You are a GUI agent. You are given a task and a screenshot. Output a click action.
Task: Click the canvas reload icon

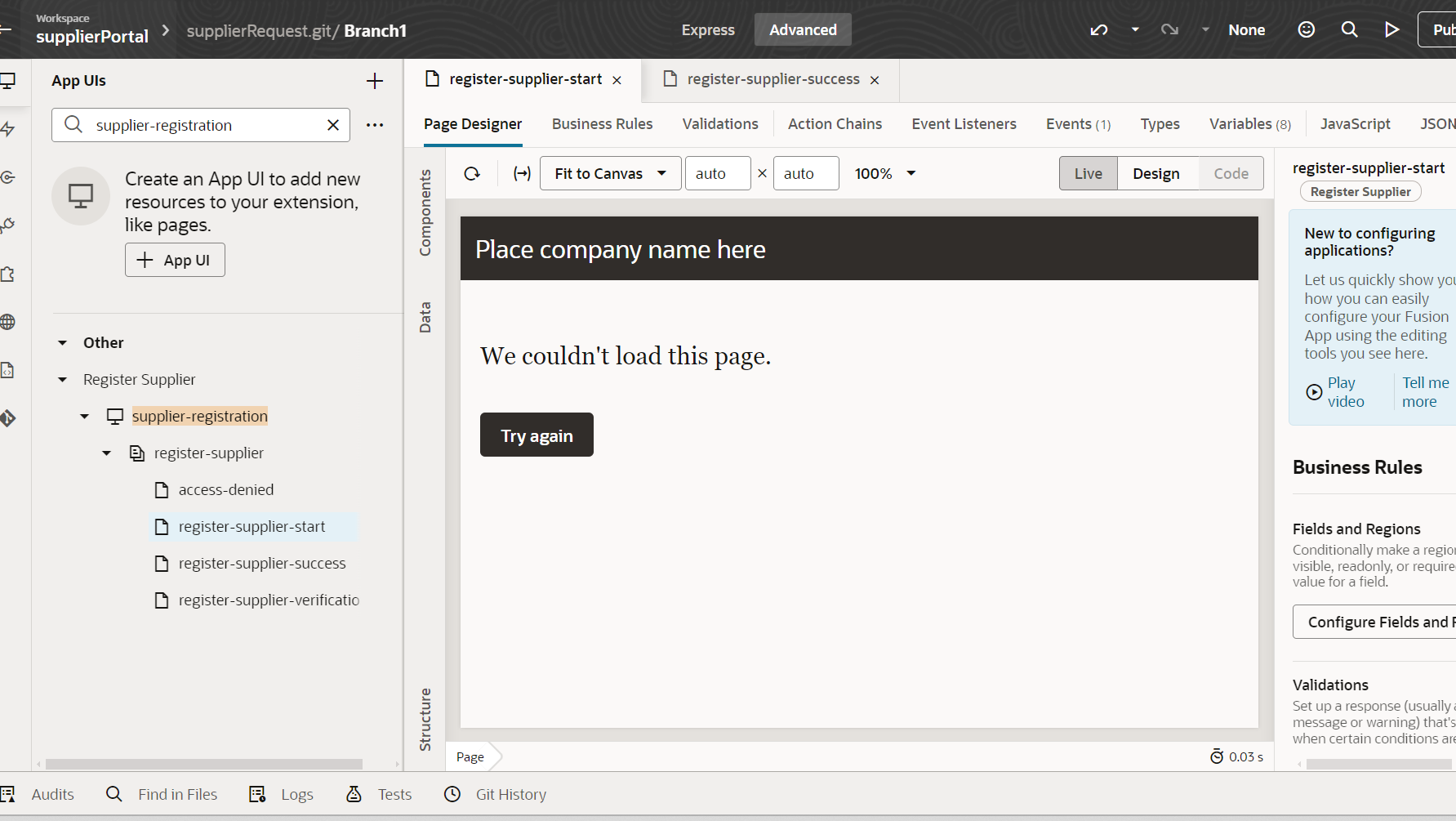click(472, 173)
